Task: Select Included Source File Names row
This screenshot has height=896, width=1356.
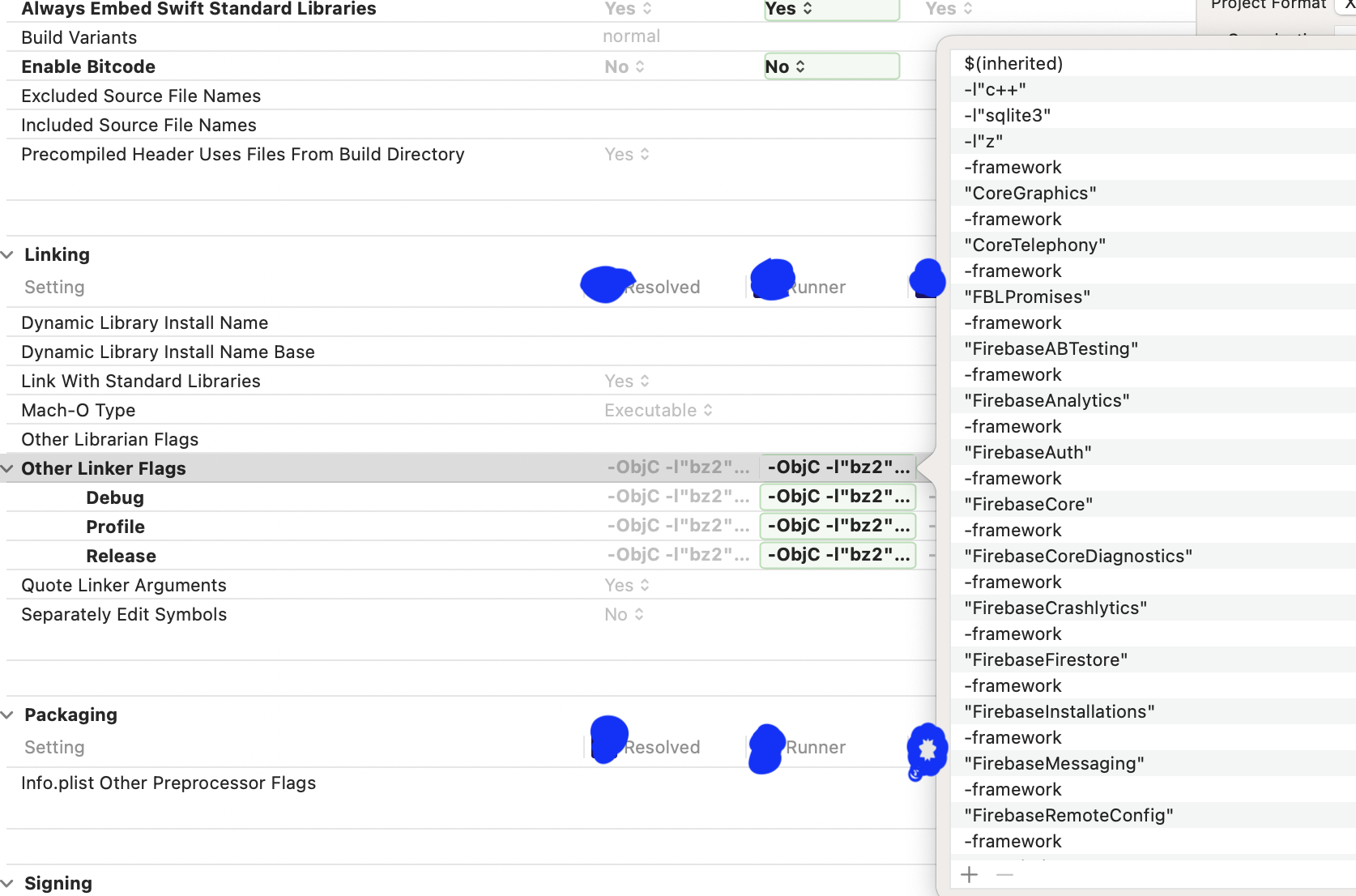Action: 471,125
